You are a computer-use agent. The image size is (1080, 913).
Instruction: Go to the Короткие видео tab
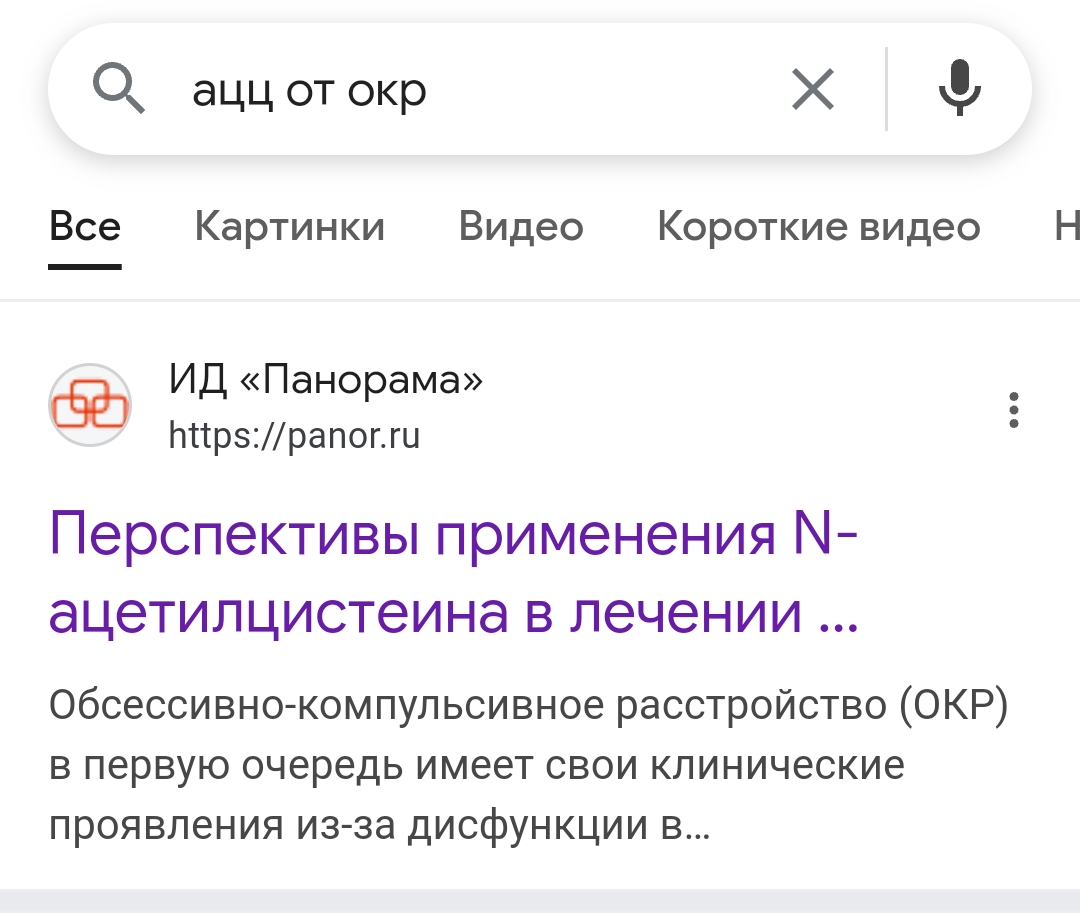click(818, 227)
